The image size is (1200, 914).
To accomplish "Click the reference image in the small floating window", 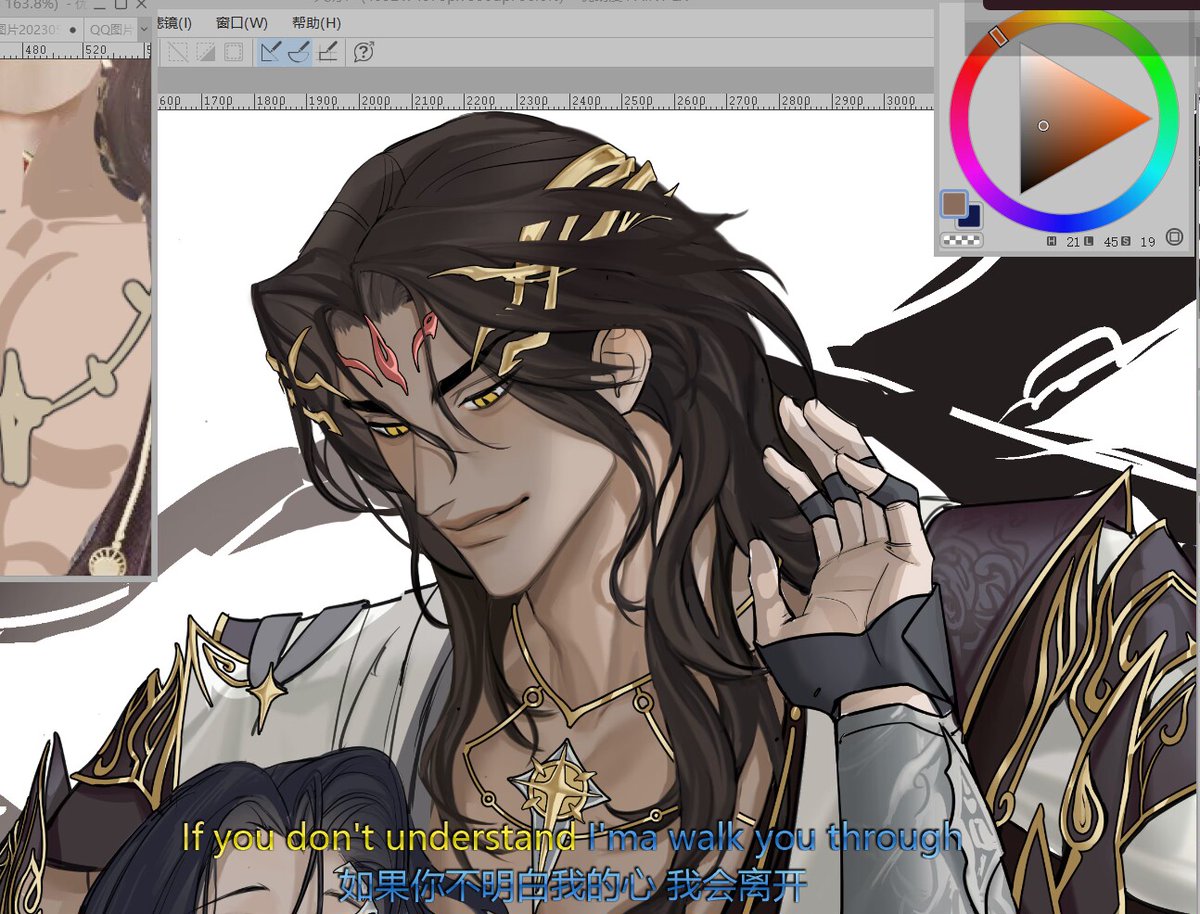I will [75, 318].
